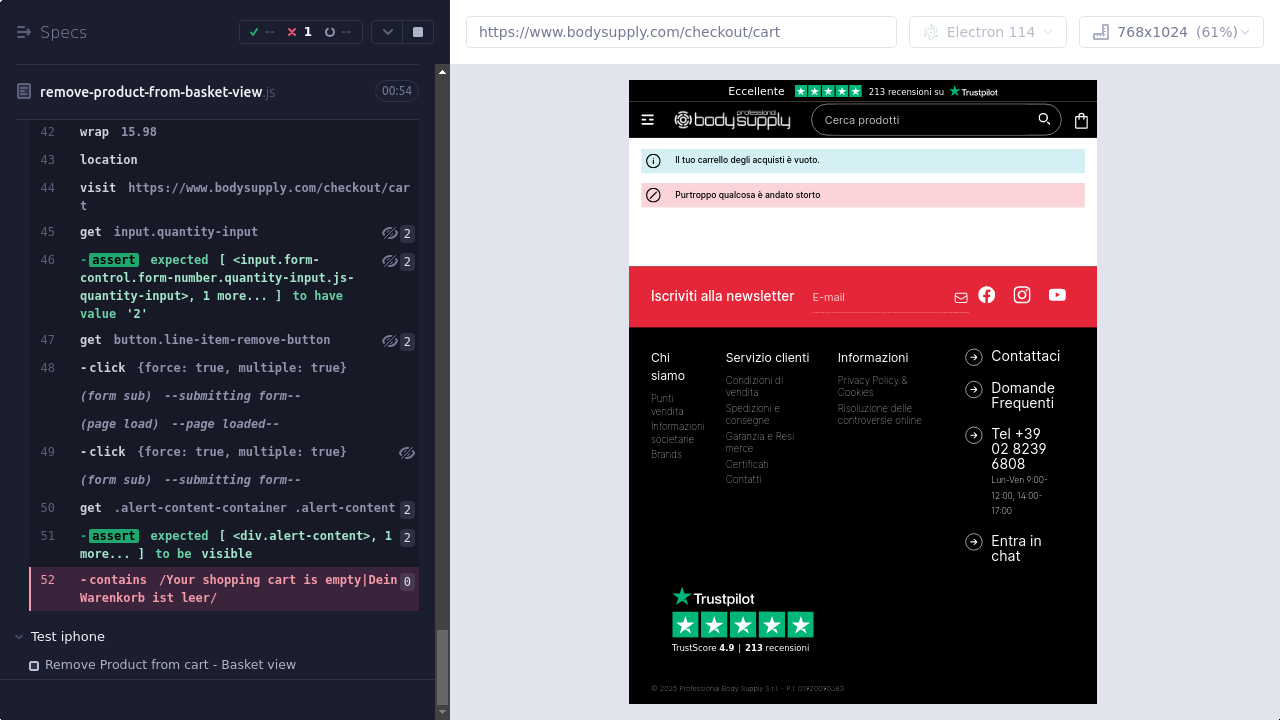Image resolution: width=1280 pixels, height=720 pixels.
Task: Open the Condizioni di vendita link
Action: pos(754,386)
